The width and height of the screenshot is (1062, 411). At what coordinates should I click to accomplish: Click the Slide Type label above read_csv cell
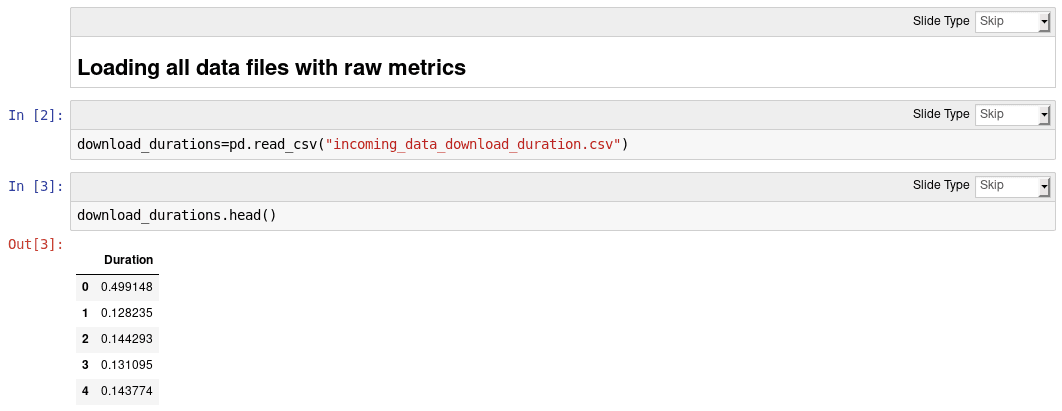click(941, 114)
